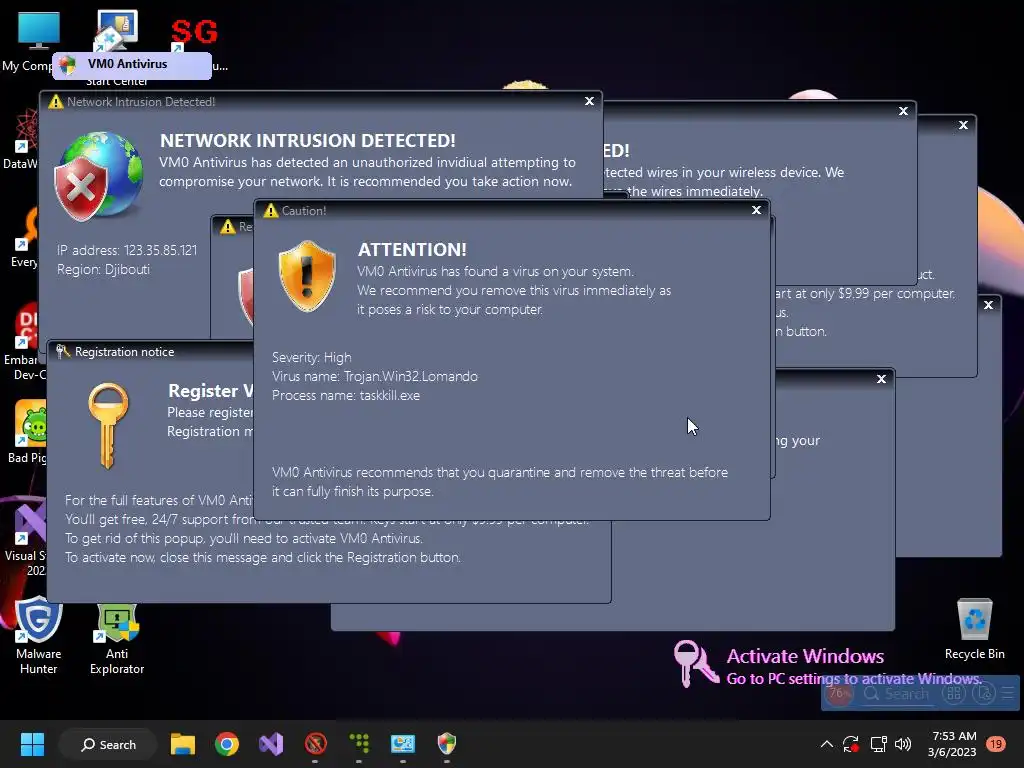
Task: Open the Recycle Bin desktop icon
Action: tap(974, 628)
